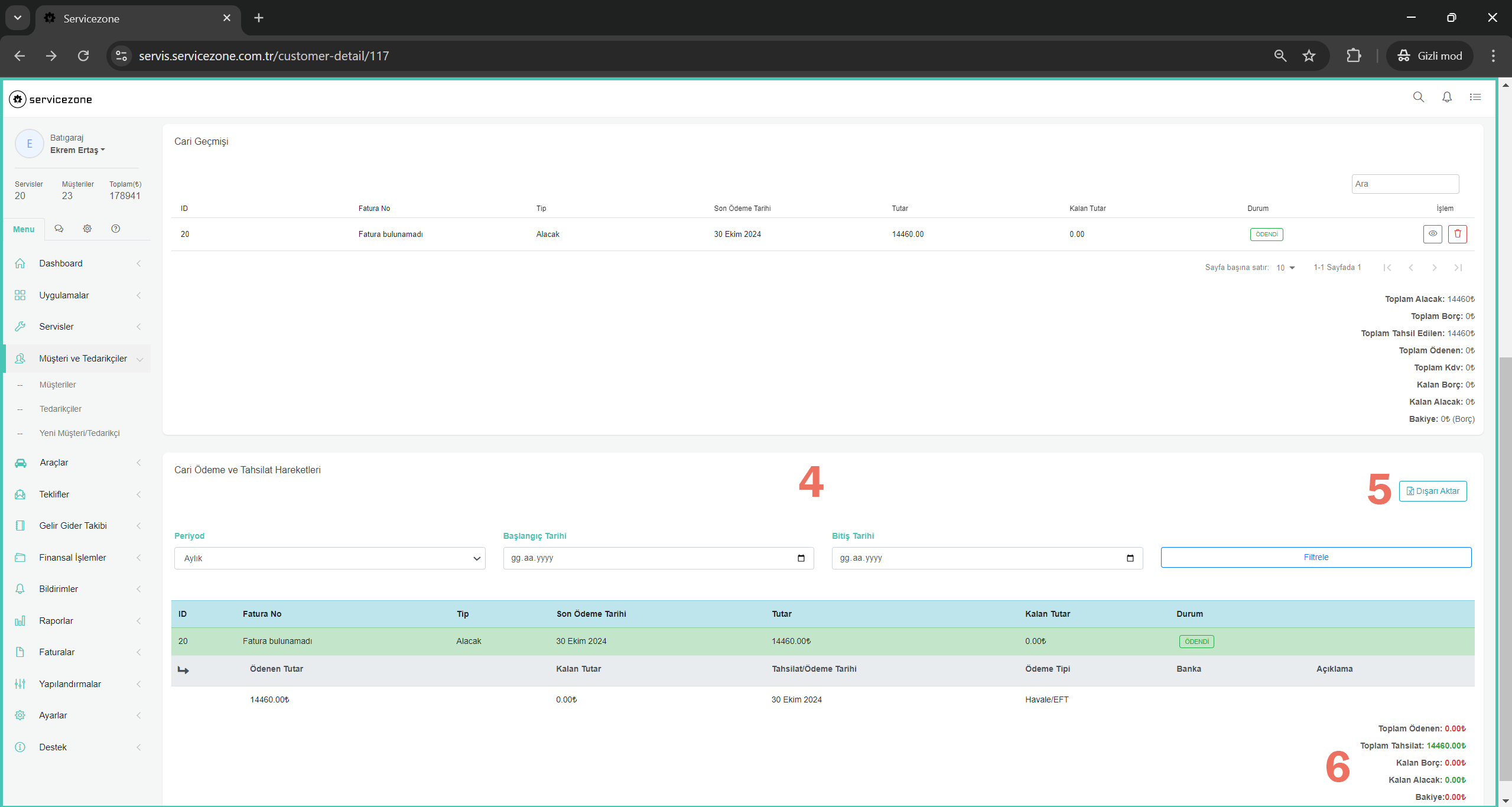Open the gear tab icon next to Menu
The width and height of the screenshot is (1512, 807).
pyautogui.click(x=87, y=229)
